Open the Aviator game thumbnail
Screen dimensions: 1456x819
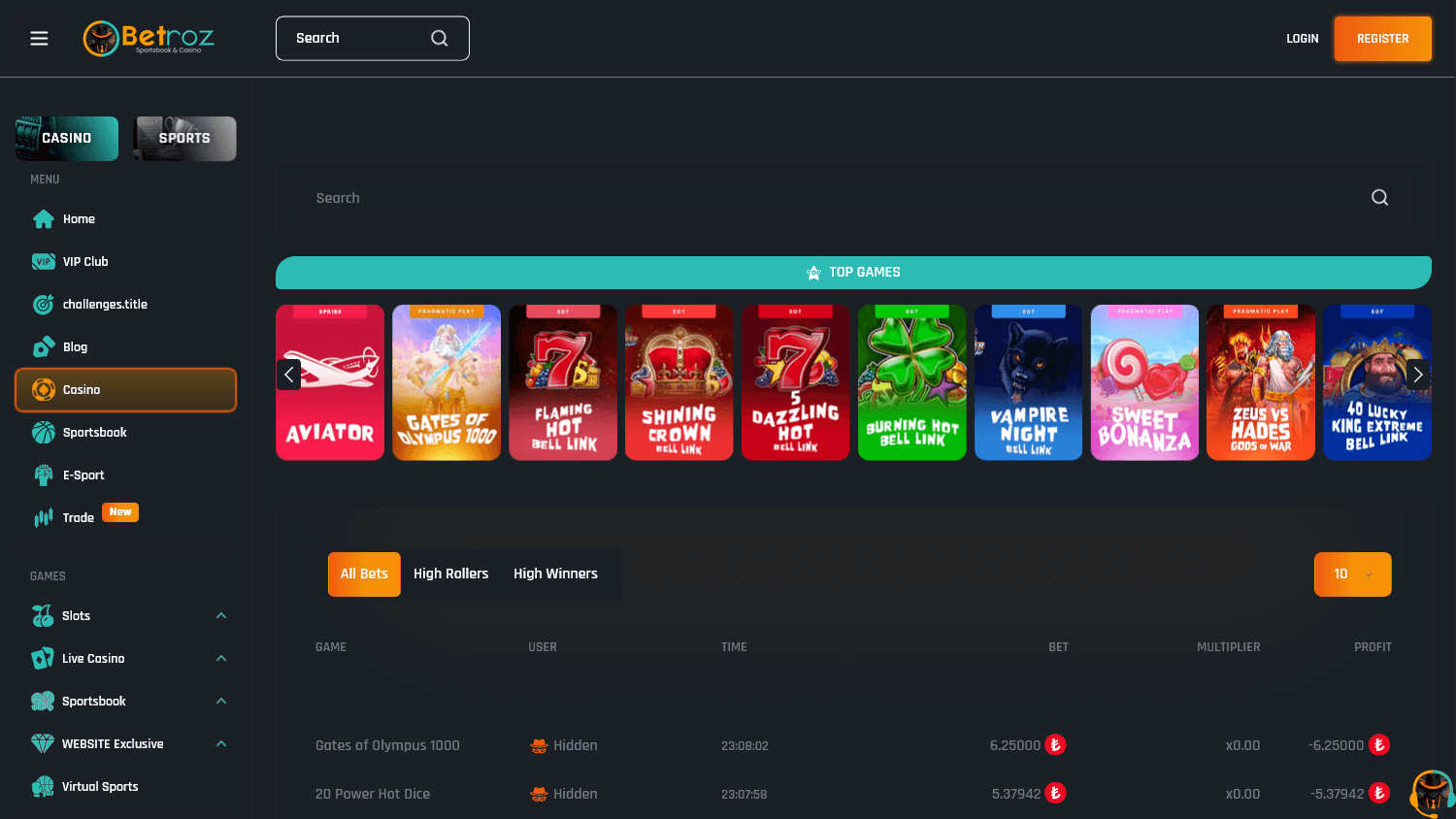click(x=330, y=382)
